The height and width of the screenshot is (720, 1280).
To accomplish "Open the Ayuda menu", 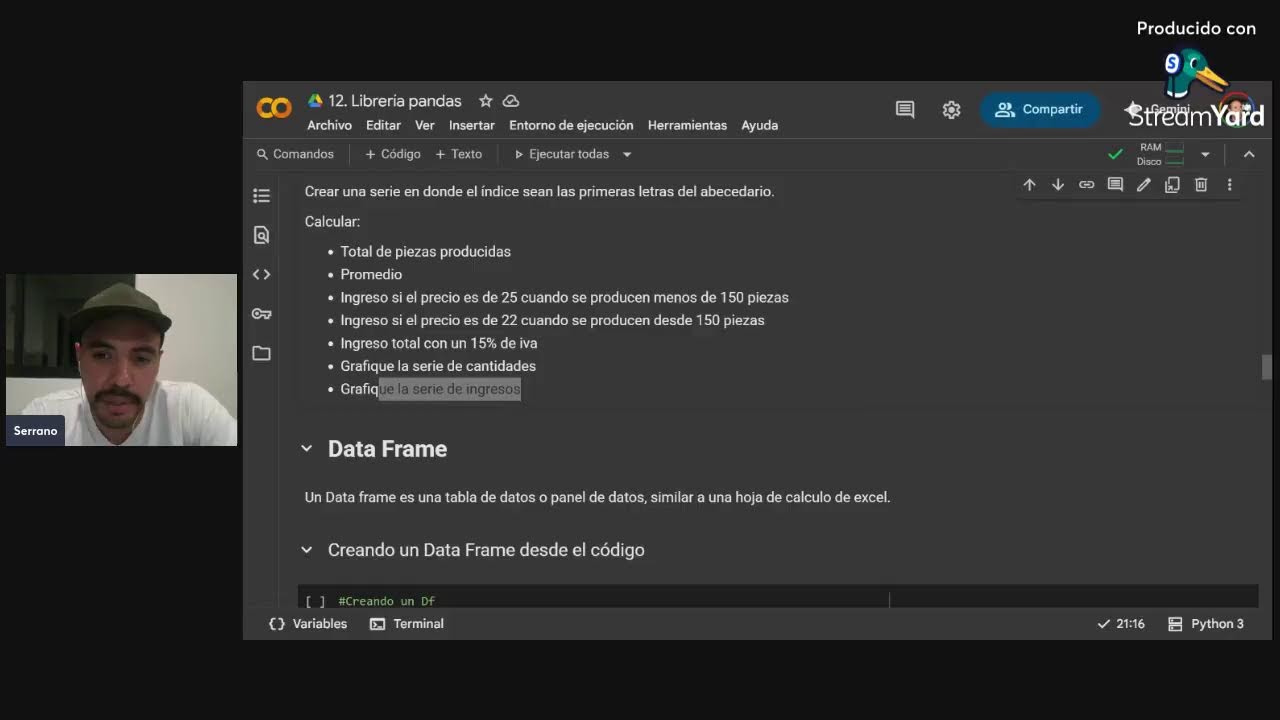I will 760,125.
